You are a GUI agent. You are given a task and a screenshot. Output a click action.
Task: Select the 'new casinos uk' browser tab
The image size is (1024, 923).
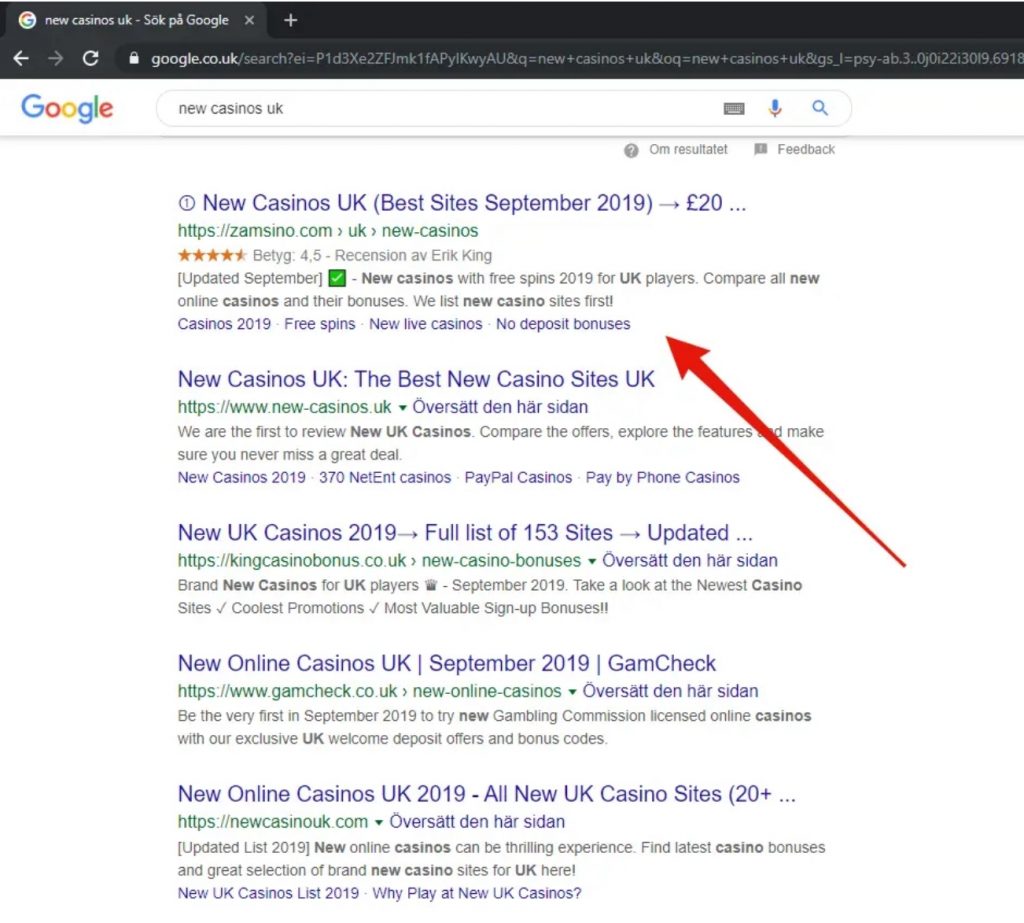coord(136,20)
